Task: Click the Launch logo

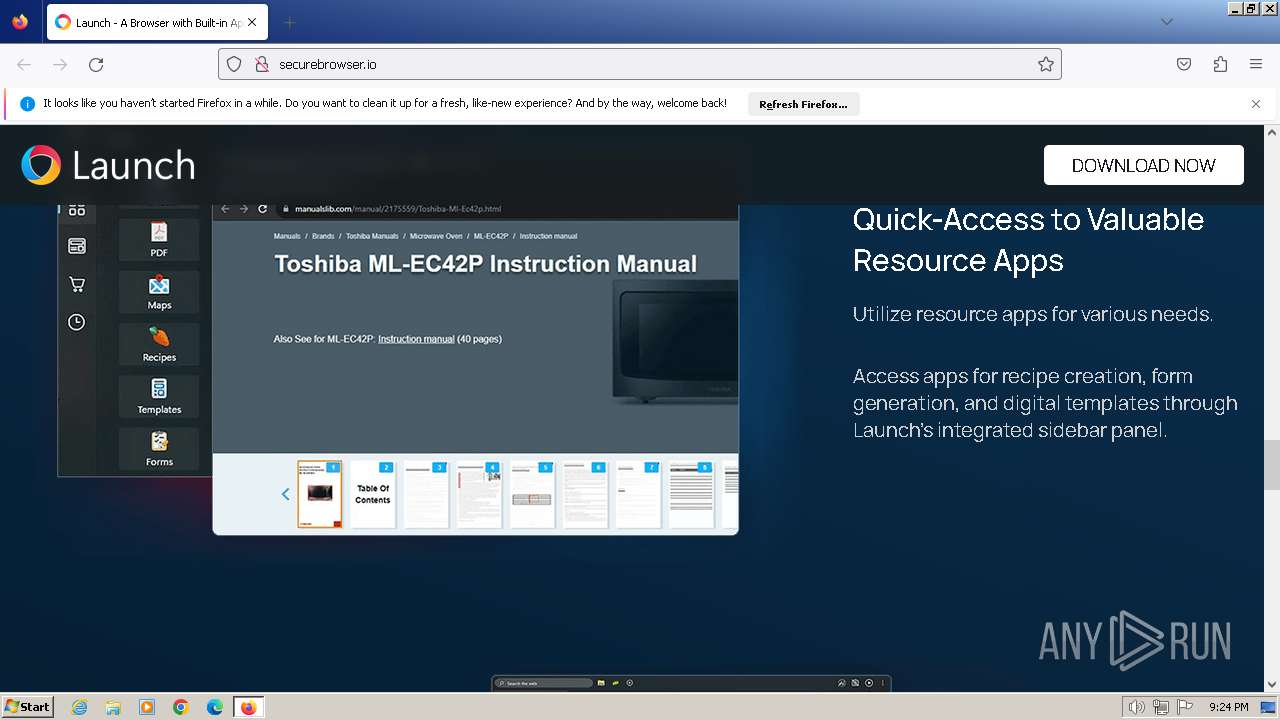Action: point(108,165)
